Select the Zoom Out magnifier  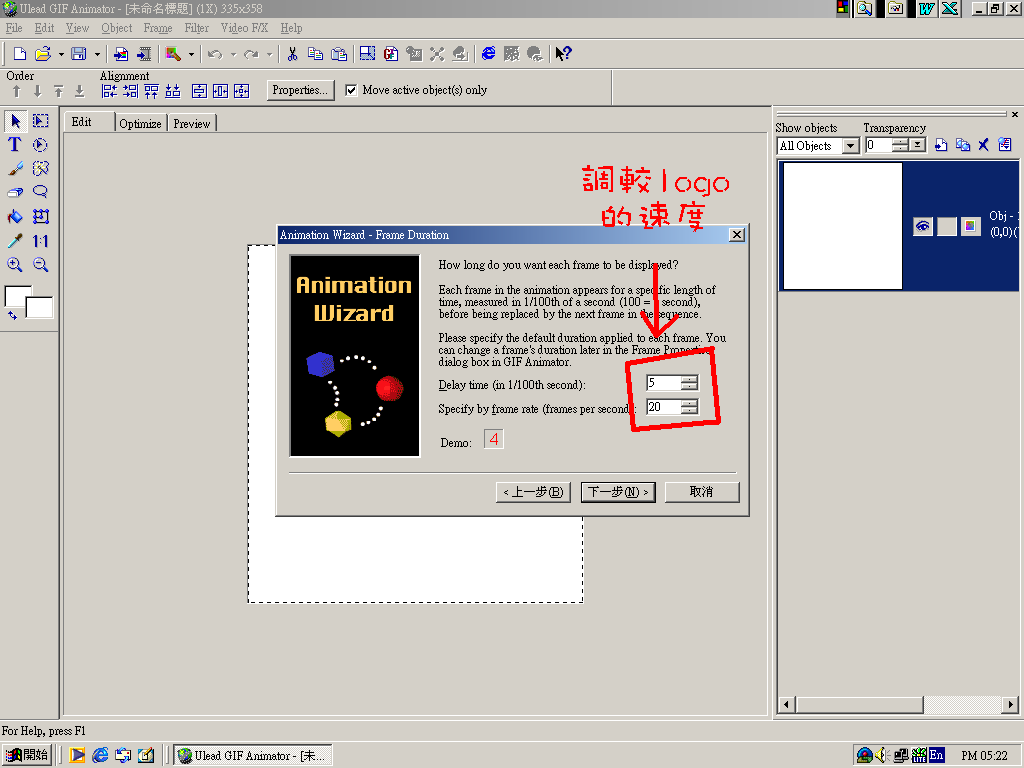tap(40, 264)
